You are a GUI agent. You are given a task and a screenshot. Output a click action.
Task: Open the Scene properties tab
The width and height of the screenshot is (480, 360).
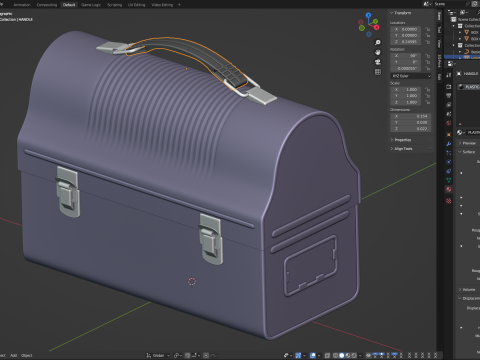coord(449,114)
